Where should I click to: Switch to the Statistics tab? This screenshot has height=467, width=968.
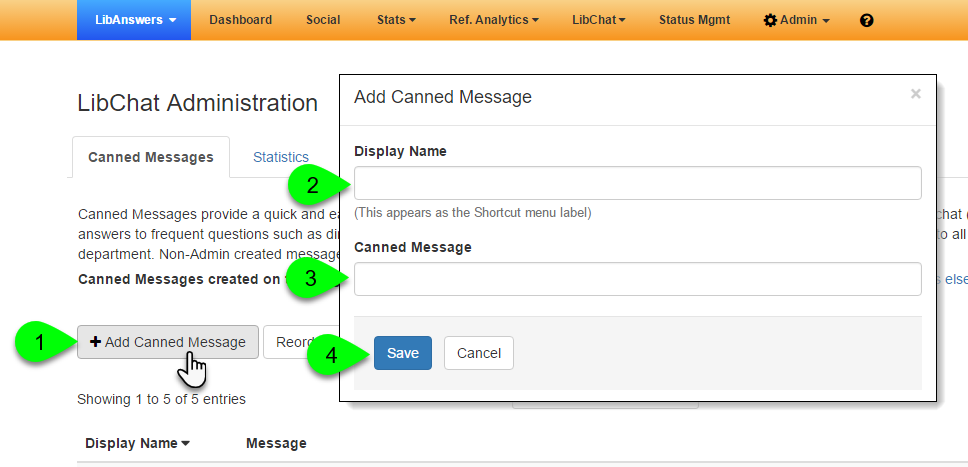click(281, 157)
